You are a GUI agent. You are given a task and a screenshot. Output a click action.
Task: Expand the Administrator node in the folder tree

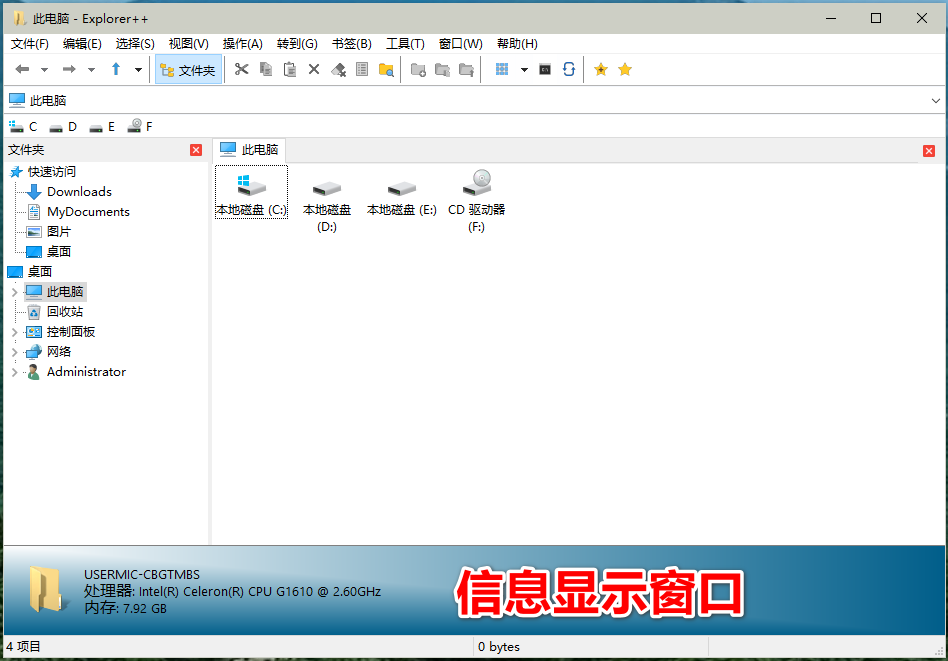14,371
